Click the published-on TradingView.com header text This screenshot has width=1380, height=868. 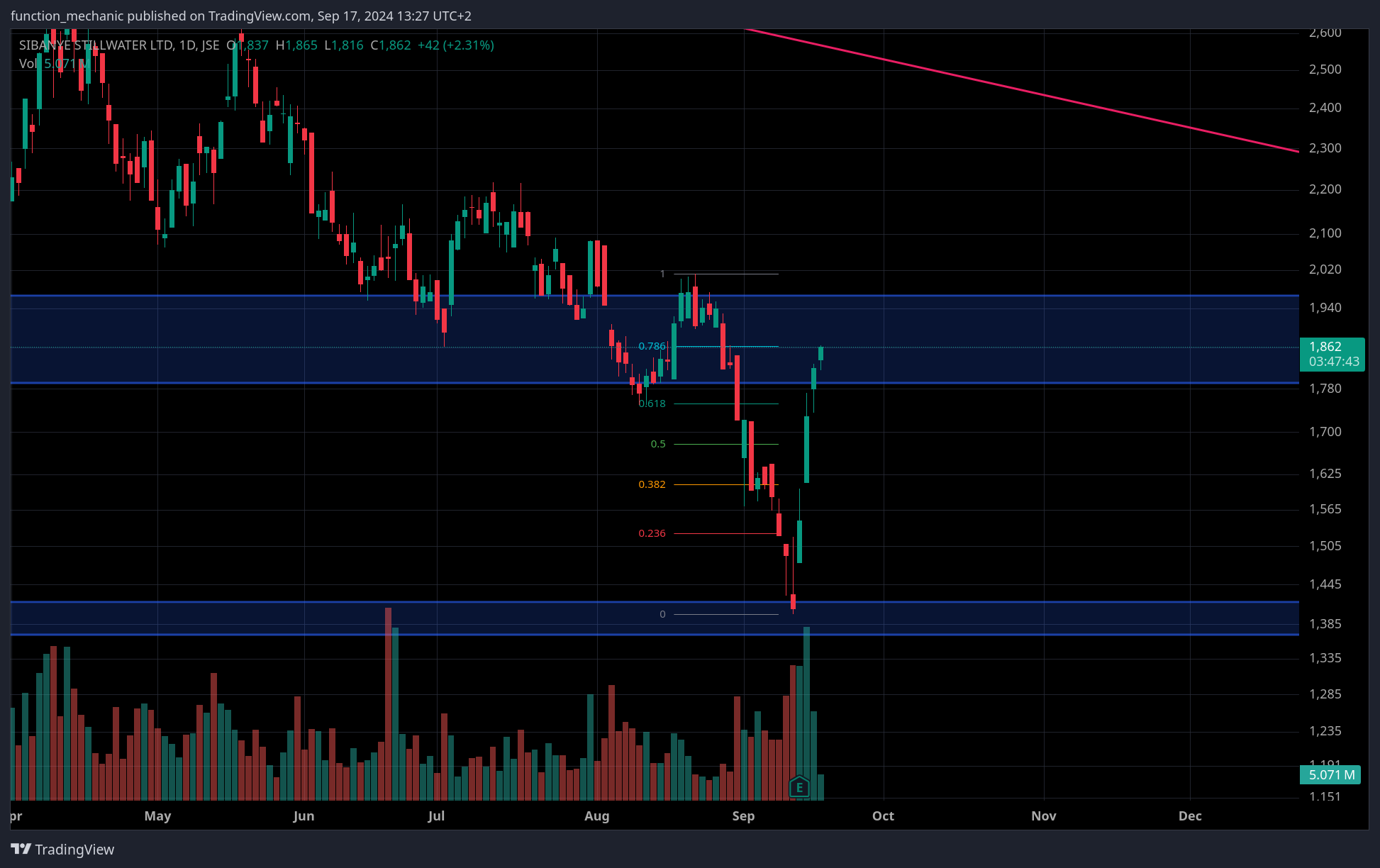pyautogui.click(x=241, y=16)
